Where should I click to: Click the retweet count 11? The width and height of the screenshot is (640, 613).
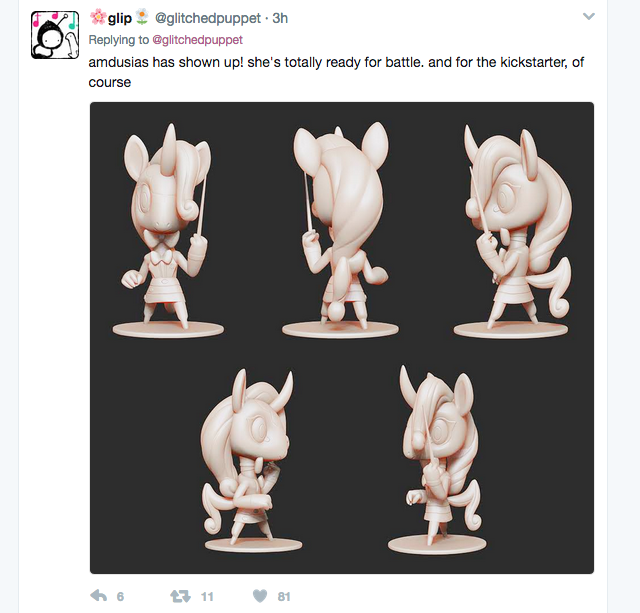pos(207,597)
